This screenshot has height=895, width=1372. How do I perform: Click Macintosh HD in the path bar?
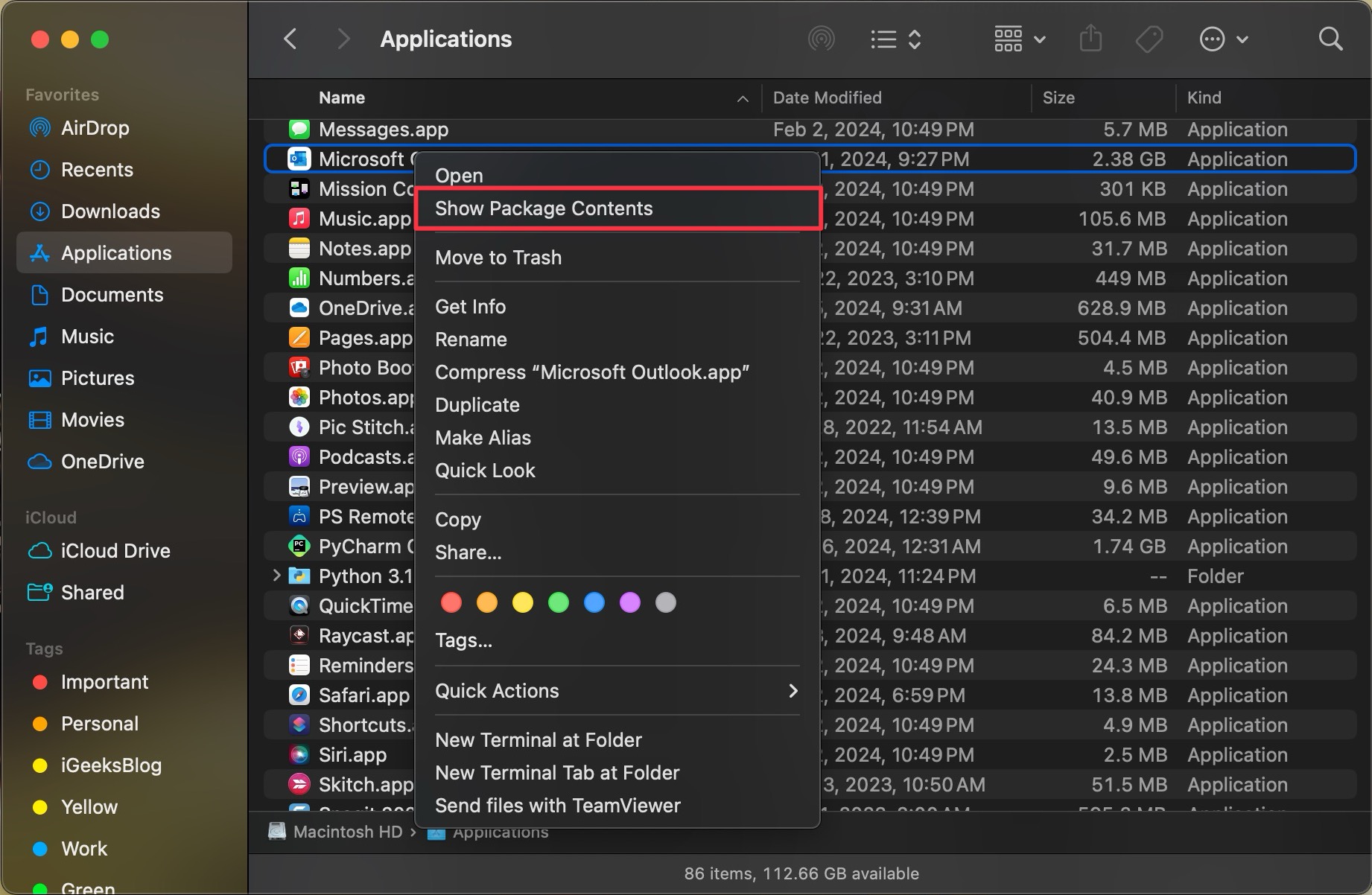pos(347,832)
